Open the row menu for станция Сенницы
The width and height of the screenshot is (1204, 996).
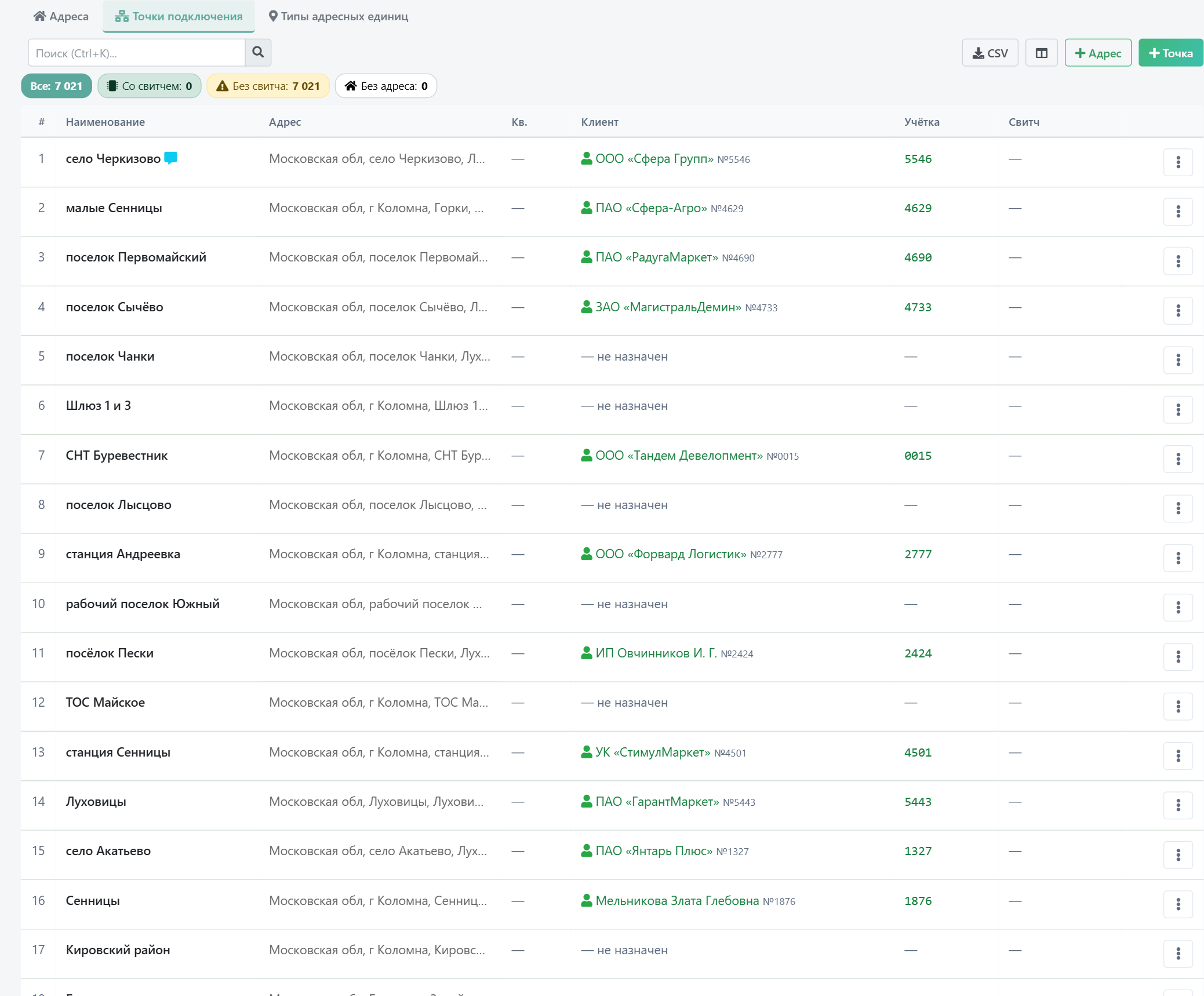pos(1178,756)
